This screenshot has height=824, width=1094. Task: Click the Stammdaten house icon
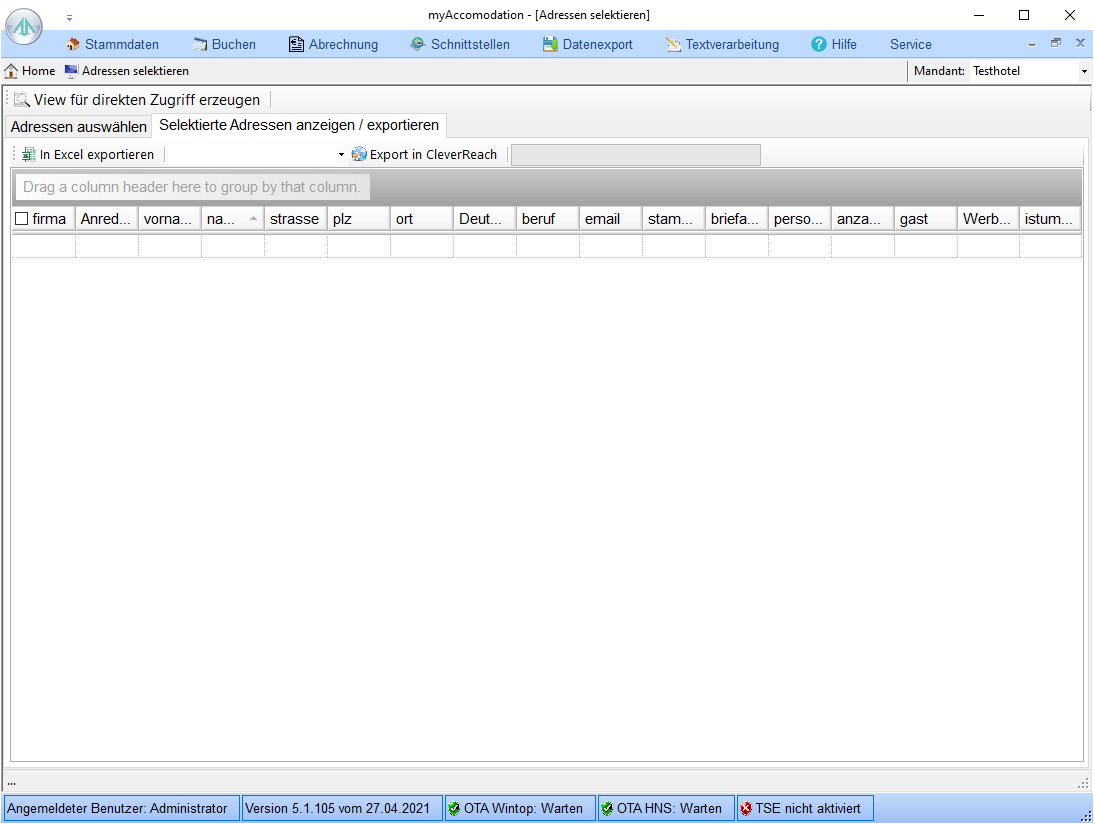tap(73, 44)
